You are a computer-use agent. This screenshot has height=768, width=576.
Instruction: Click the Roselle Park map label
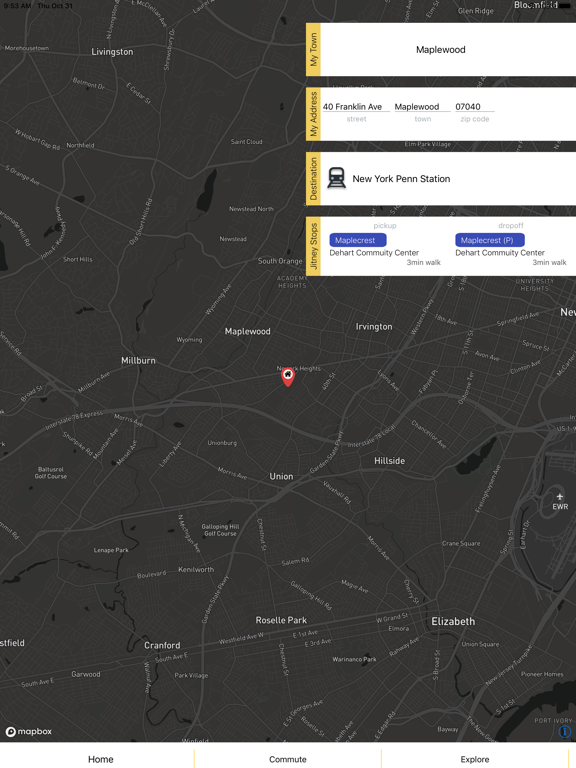click(x=281, y=620)
